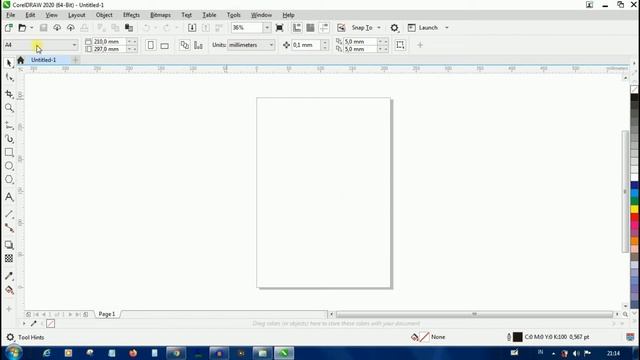Screen dimensions: 640x360
Task: Open Options via the gear icon
Action: 394,28
